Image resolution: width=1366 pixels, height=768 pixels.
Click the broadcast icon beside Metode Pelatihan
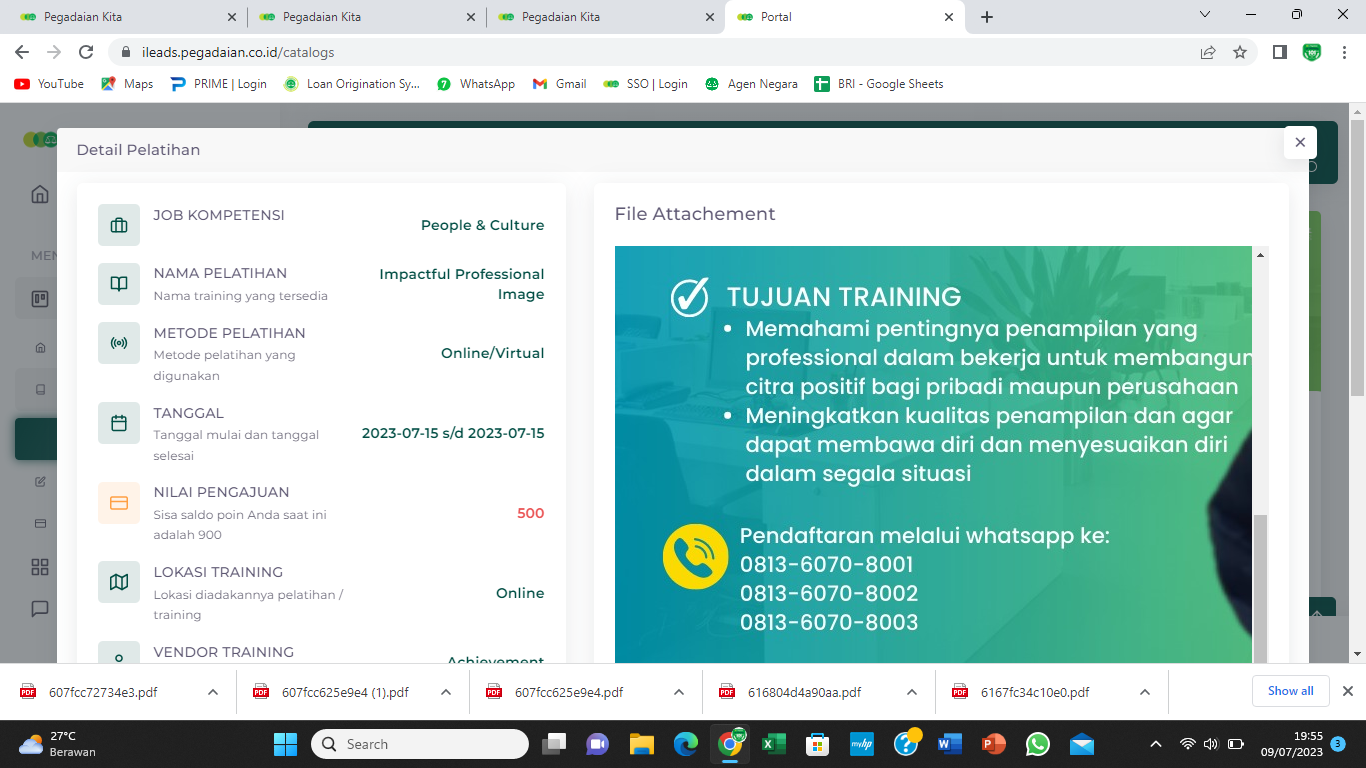click(x=119, y=343)
